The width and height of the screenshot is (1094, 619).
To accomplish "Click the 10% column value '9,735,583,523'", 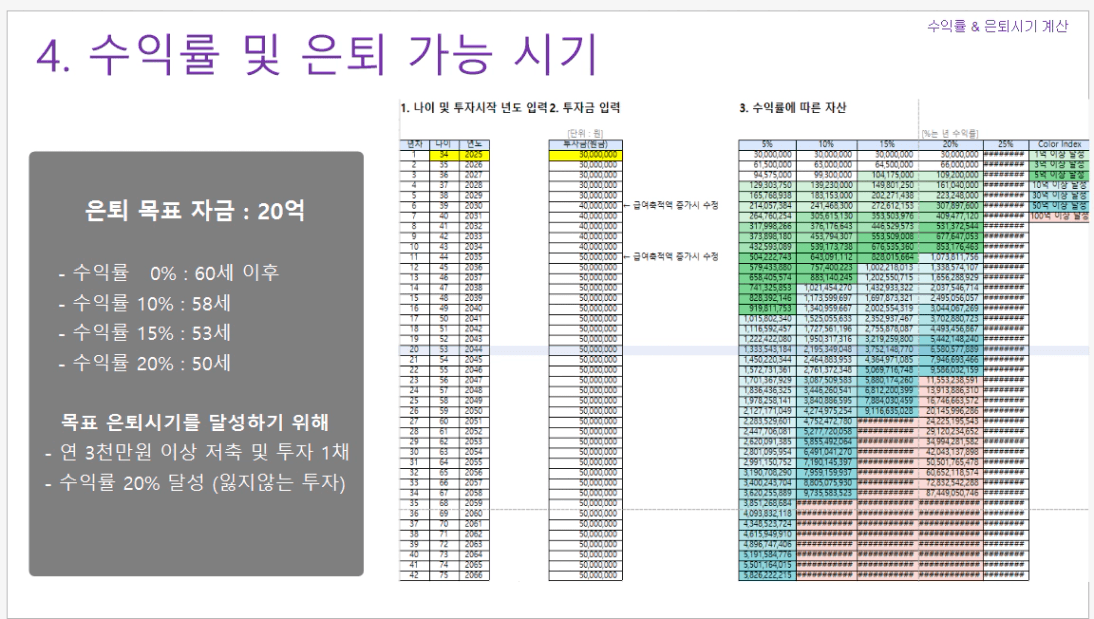I will 827,493.
